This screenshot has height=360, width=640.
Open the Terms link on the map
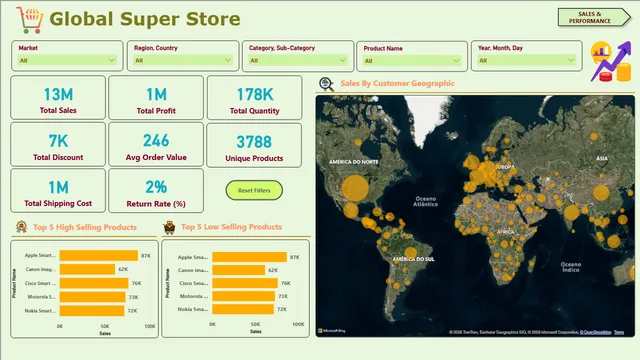pyautogui.click(x=619, y=332)
